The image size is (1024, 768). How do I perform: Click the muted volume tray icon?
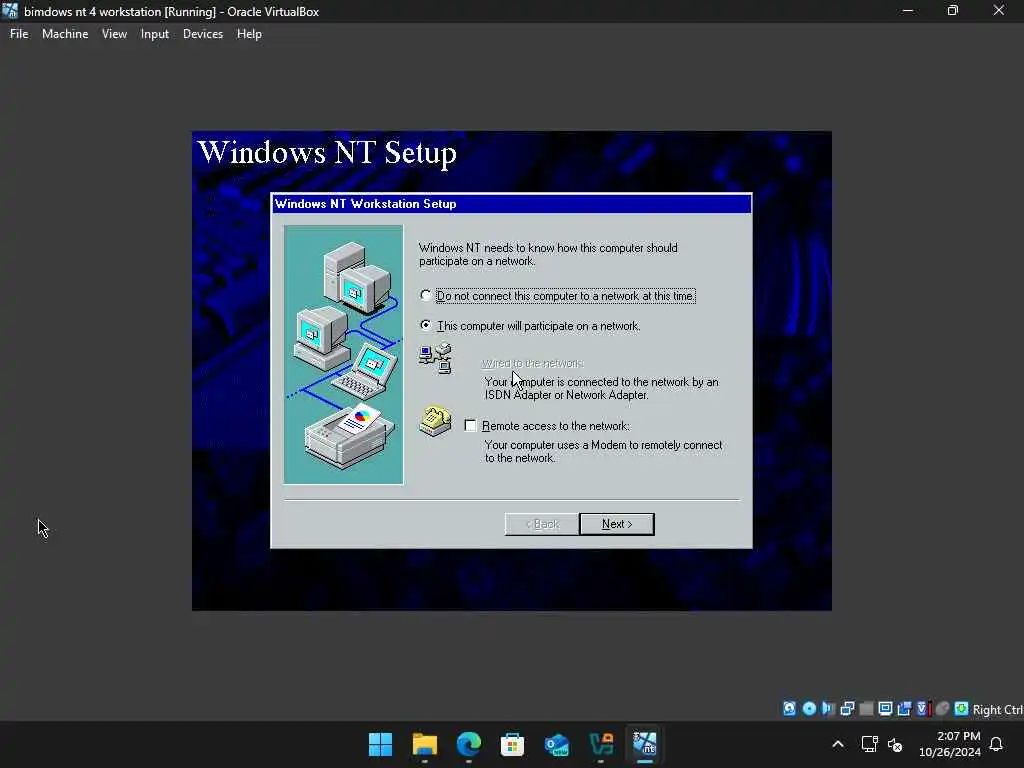(895, 744)
